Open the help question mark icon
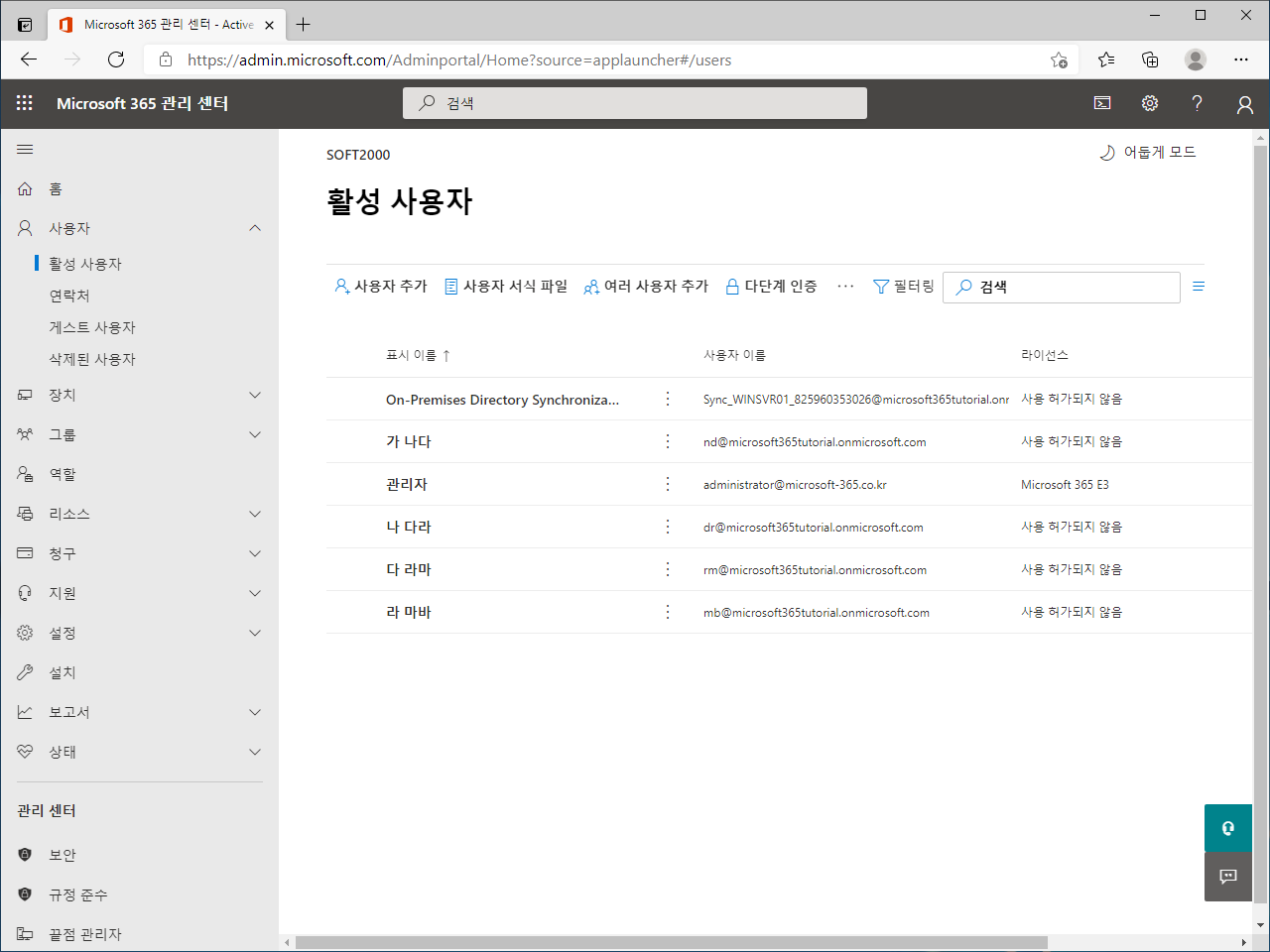This screenshot has height=952, width=1270. pyautogui.click(x=1198, y=103)
